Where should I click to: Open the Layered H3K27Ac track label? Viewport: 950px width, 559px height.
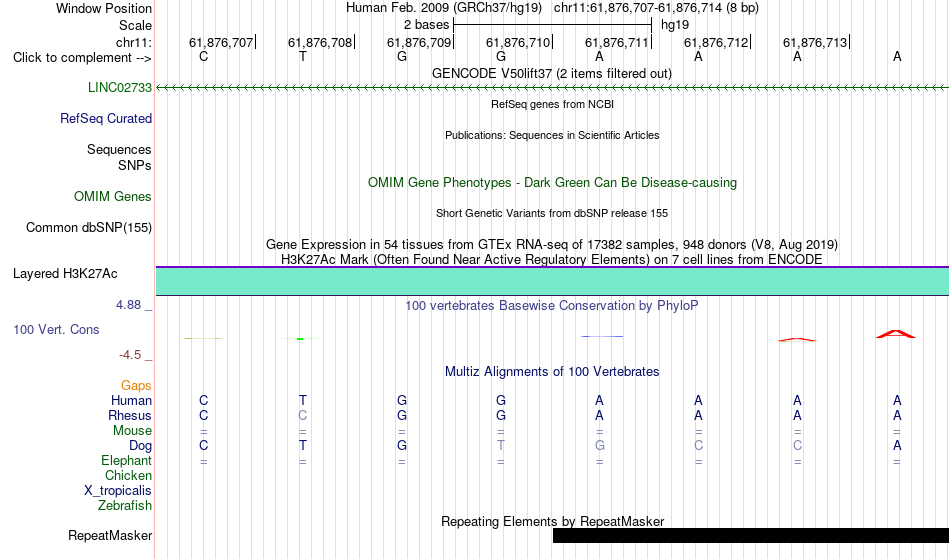[65, 274]
